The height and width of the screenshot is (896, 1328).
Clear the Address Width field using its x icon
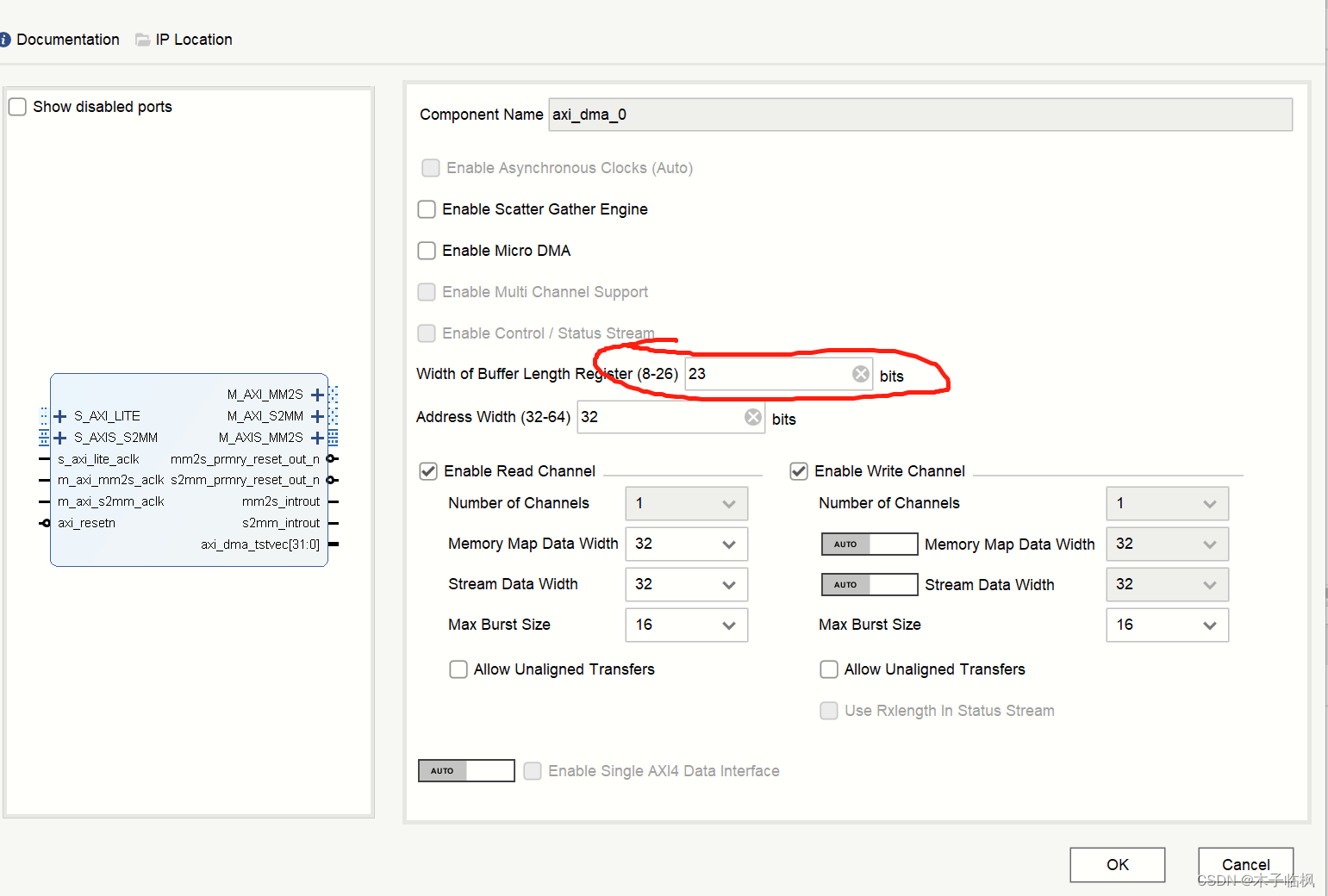[x=752, y=416]
